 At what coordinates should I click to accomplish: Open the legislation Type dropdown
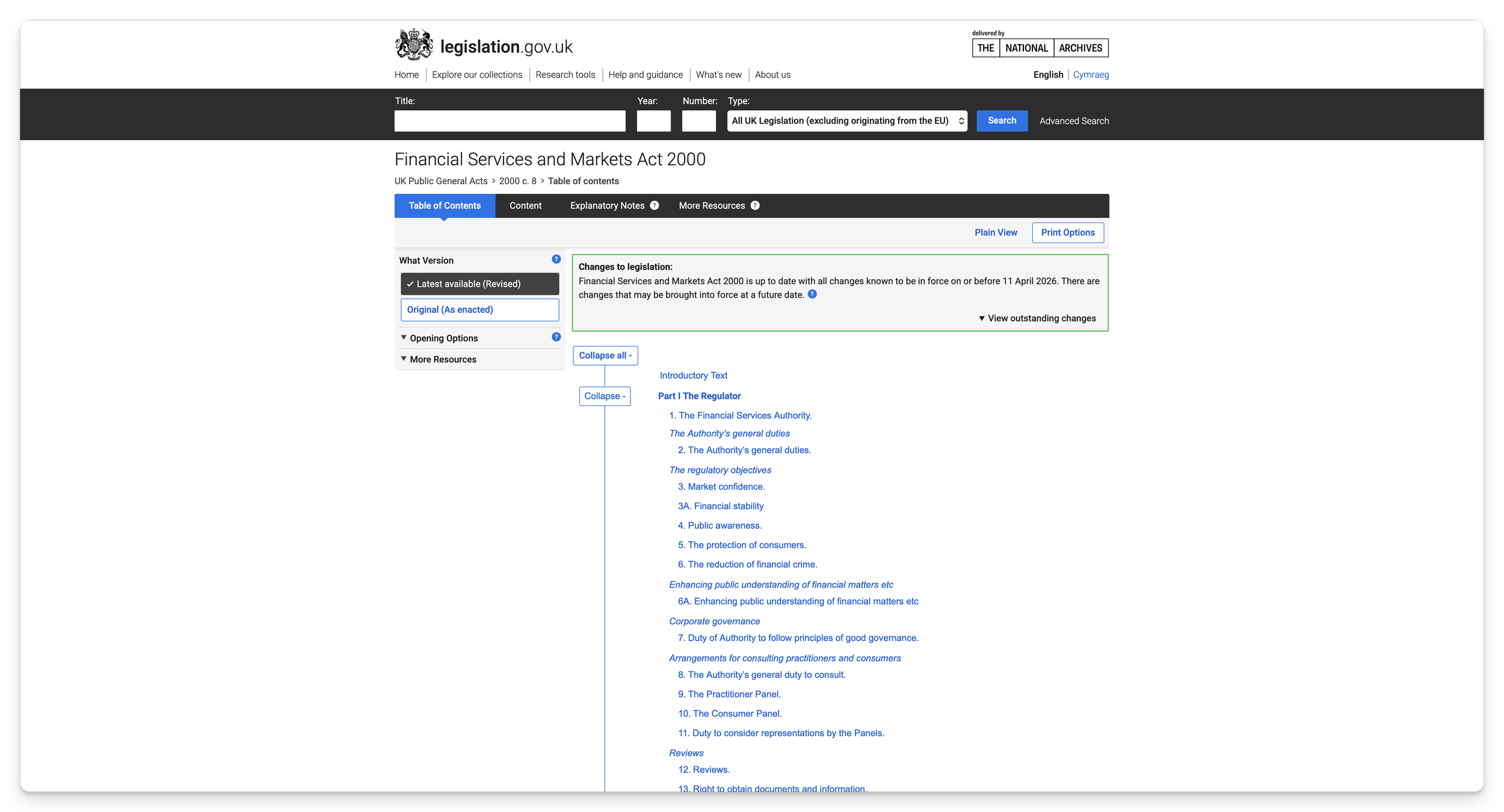pyautogui.click(x=845, y=120)
